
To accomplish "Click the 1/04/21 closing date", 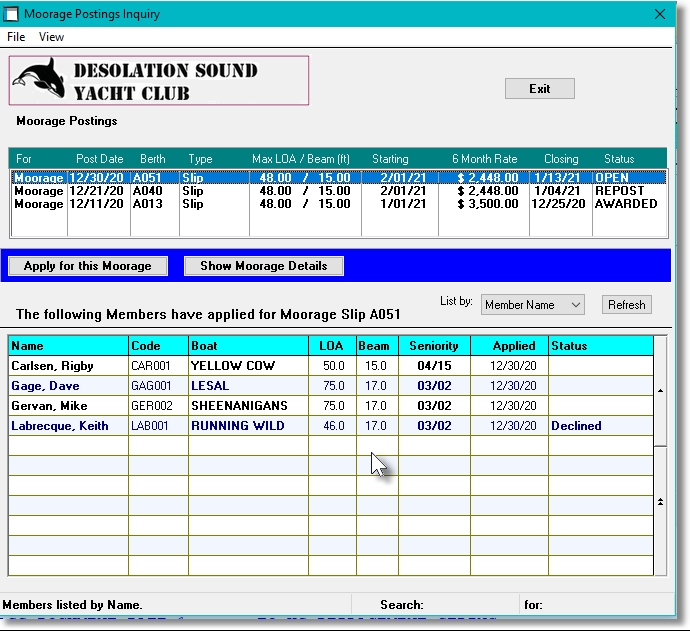I will click(557, 191).
